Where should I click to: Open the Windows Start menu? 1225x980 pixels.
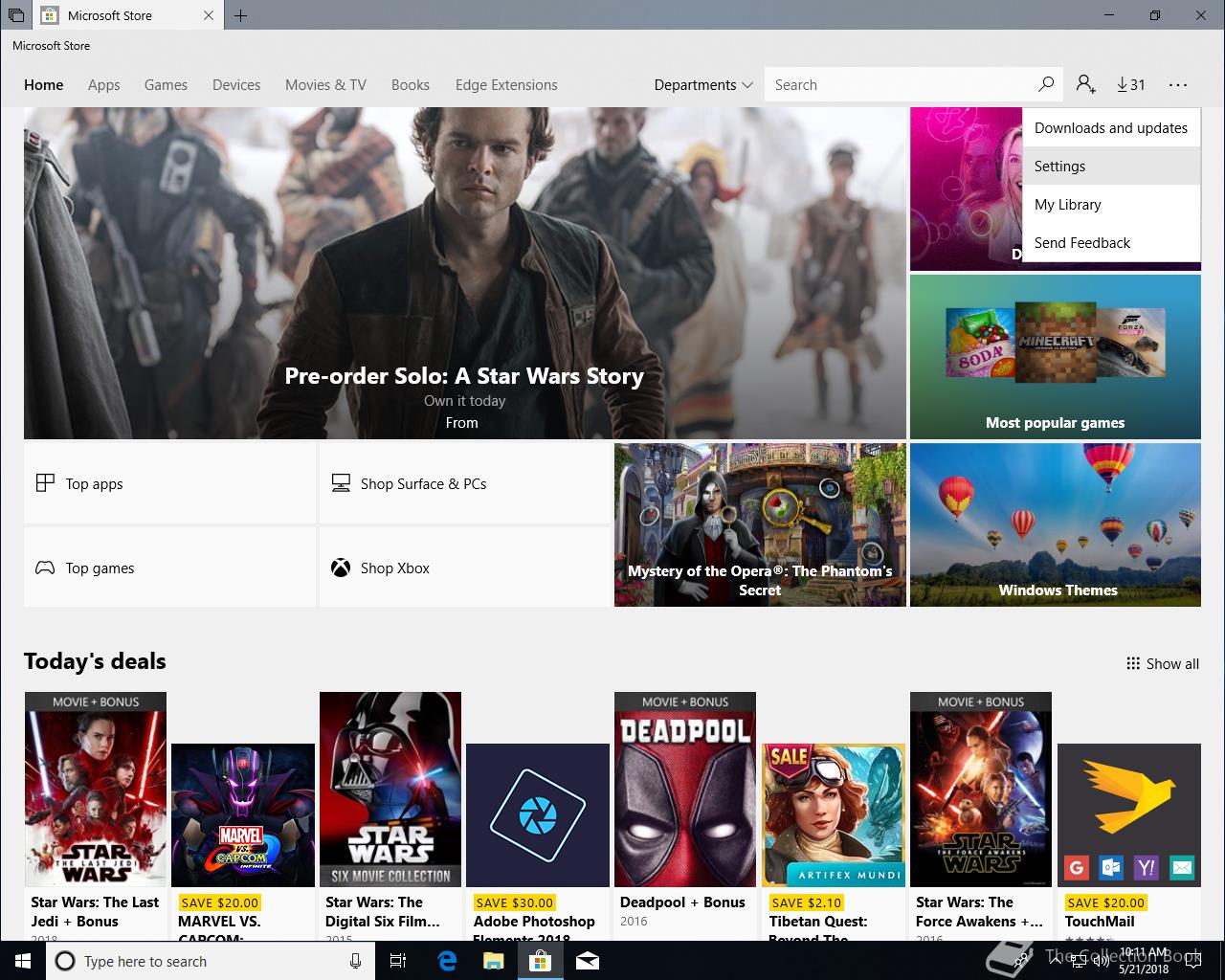(22, 961)
